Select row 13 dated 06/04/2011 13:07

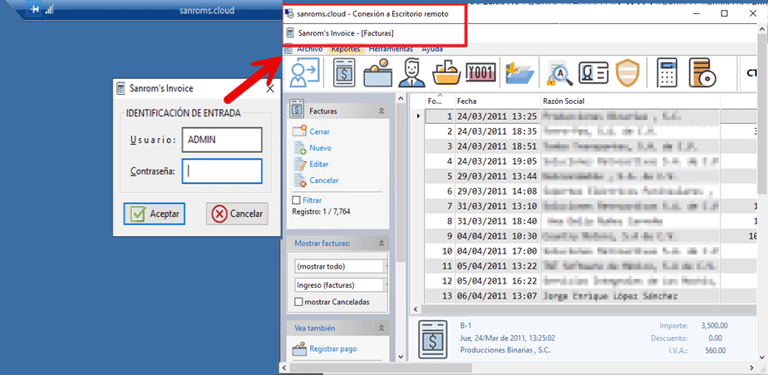tap(591, 296)
